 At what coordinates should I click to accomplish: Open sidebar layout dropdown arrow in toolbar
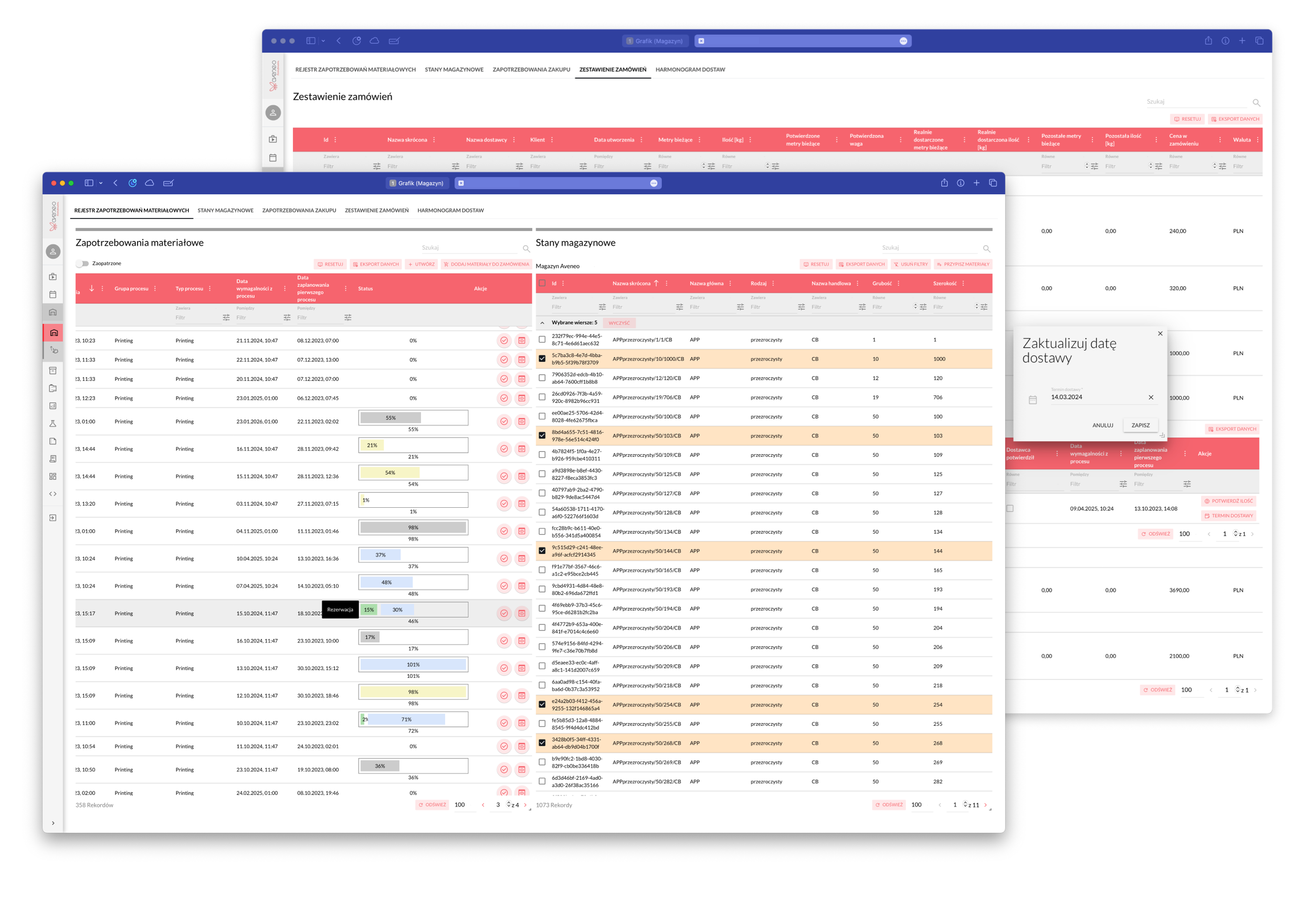(101, 183)
